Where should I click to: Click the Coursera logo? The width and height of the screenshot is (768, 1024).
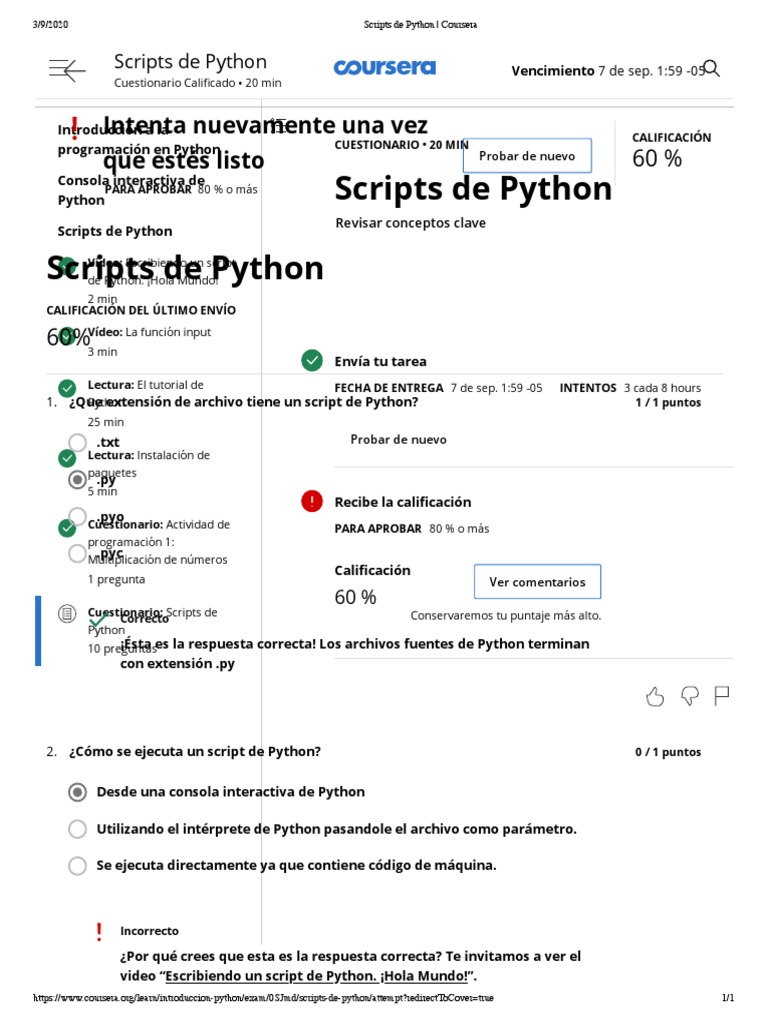pos(384,68)
